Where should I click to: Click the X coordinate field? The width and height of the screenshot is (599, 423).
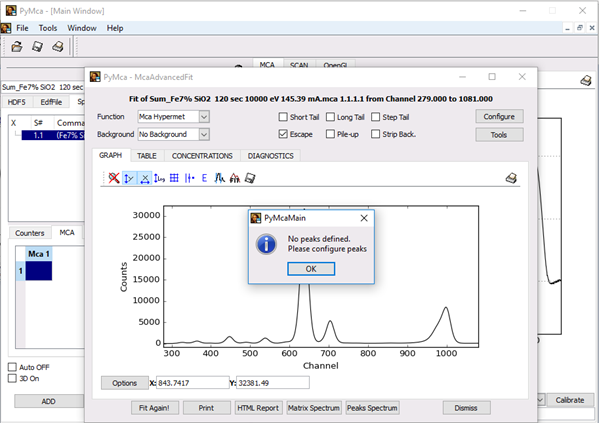[193, 383]
